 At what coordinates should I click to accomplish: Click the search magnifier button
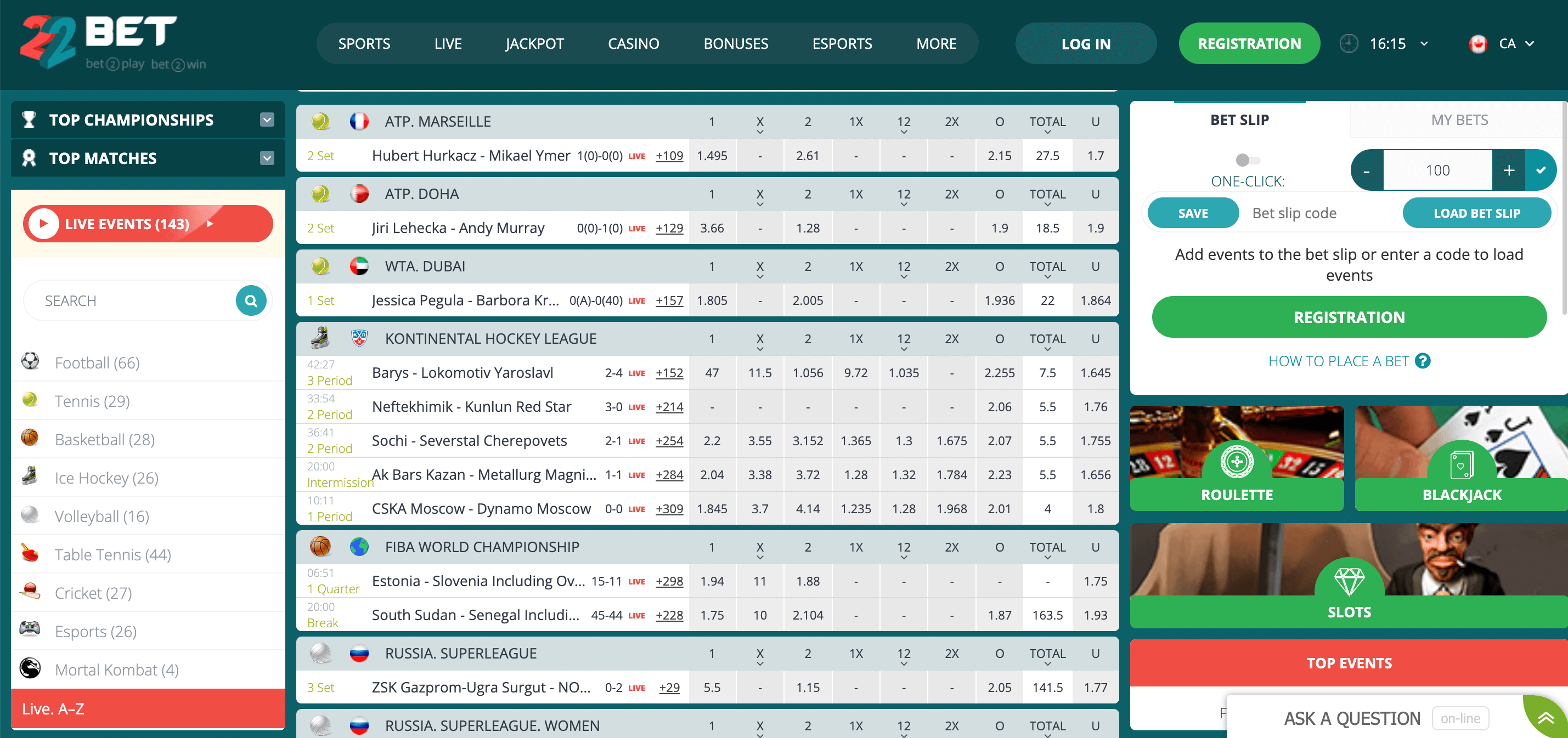251,300
